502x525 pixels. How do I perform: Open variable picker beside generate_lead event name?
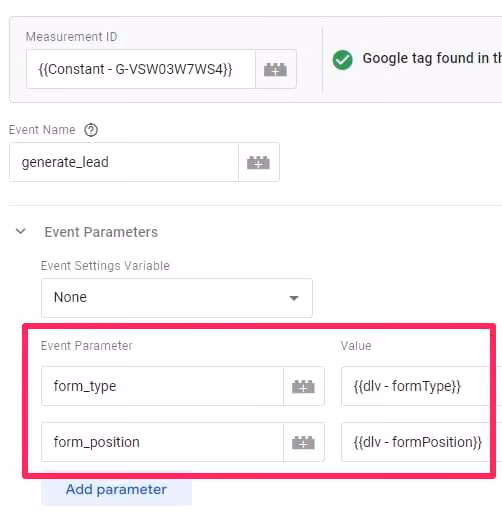click(x=259, y=162)
